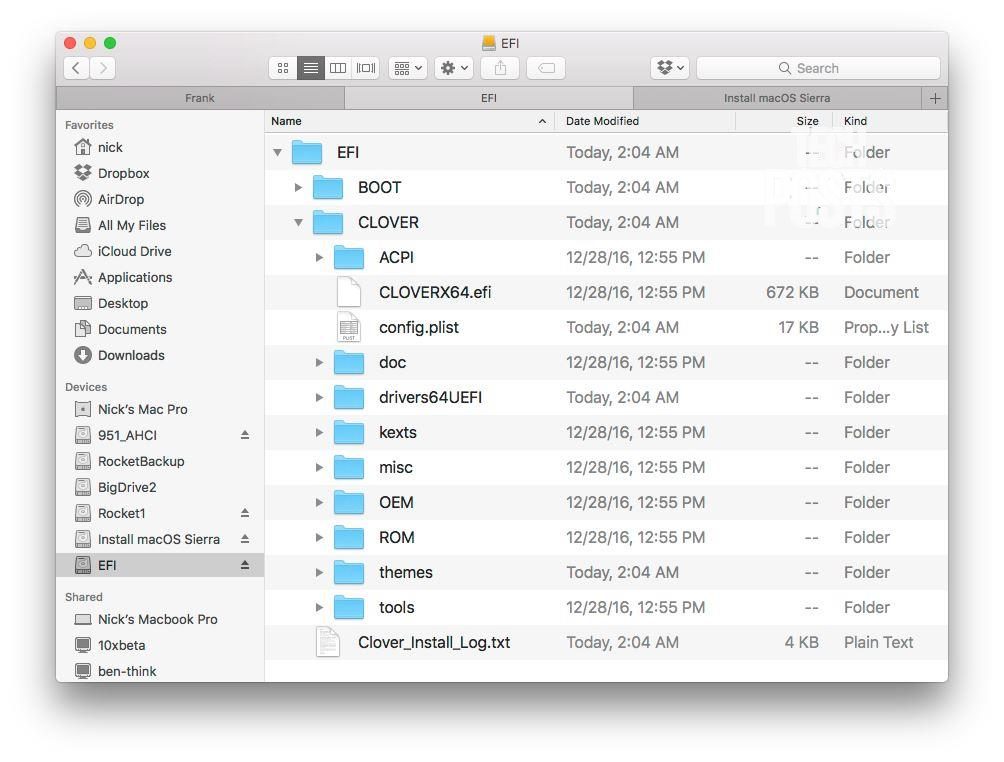Click the 672 KB size value
This screenshot has height=762, width=1004.
pos(792,292)
